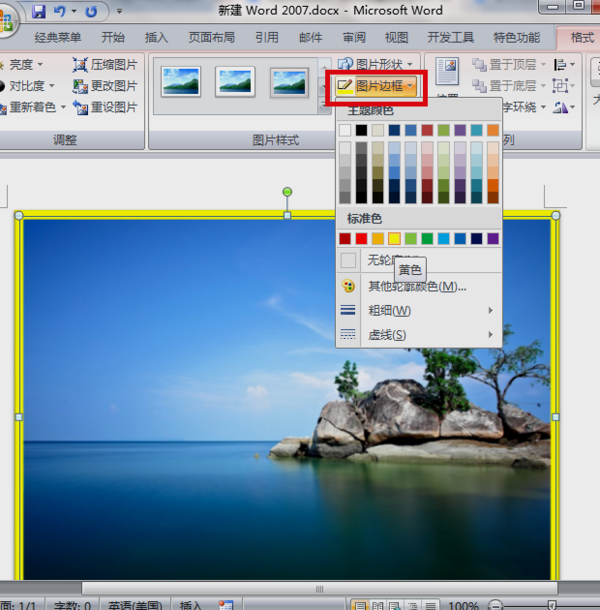Viewport: 600px width, 610px height.
Task: Choose black theme color swatch
Action: click(x=361, y=130)
